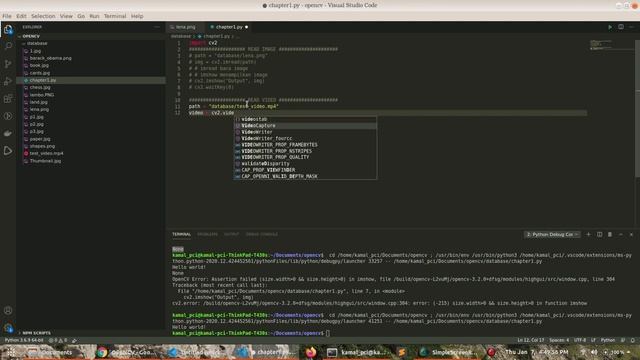Close the terminal panel
The height and width of the screenshot is (360, 640).
(631, 234)
